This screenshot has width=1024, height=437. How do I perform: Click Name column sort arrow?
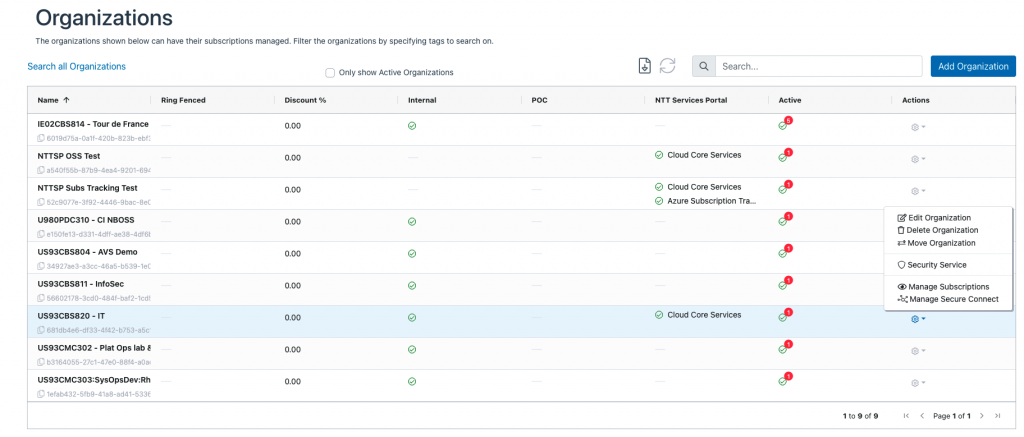coord(66,100)
